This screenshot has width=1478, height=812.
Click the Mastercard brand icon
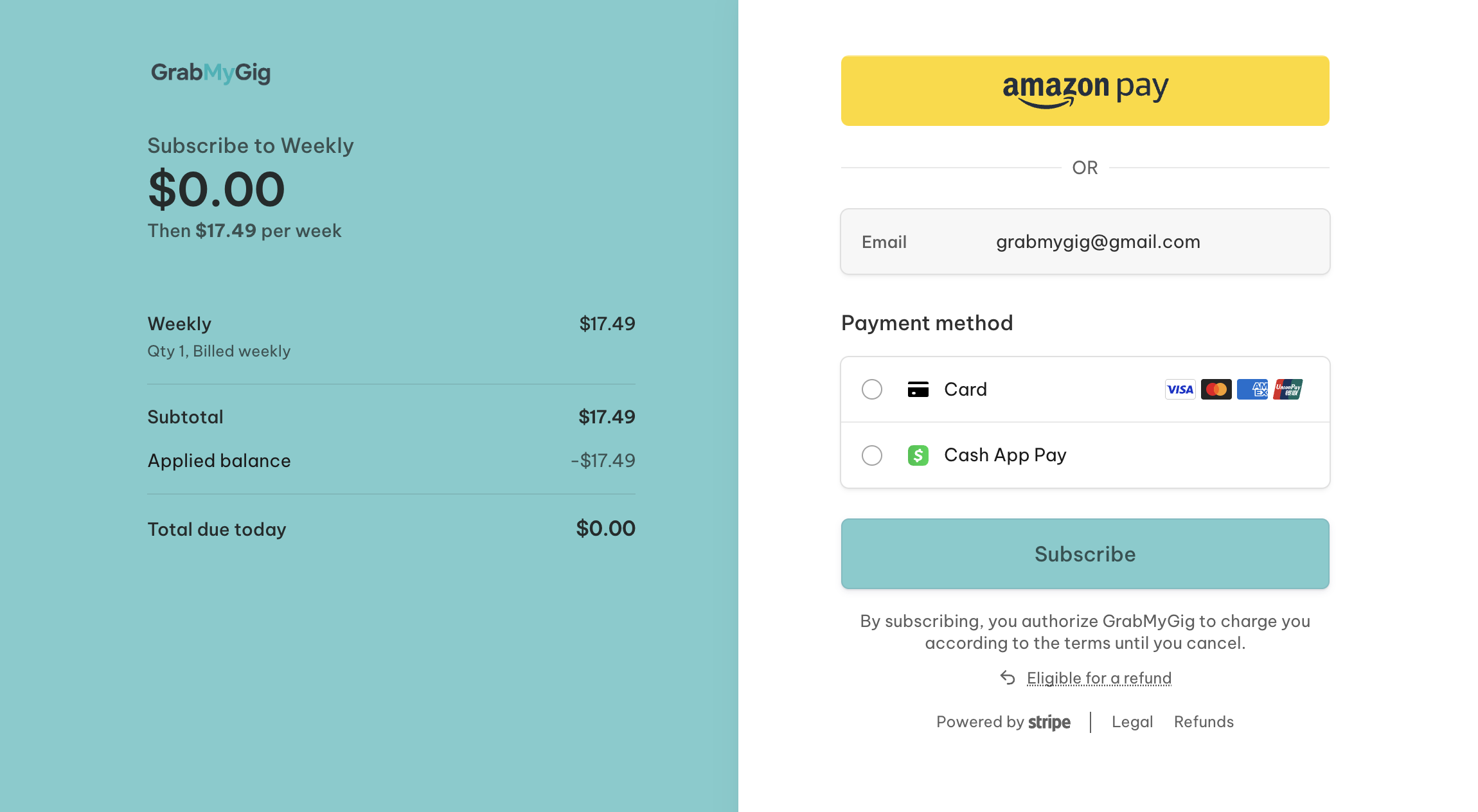coord(1216,389)
